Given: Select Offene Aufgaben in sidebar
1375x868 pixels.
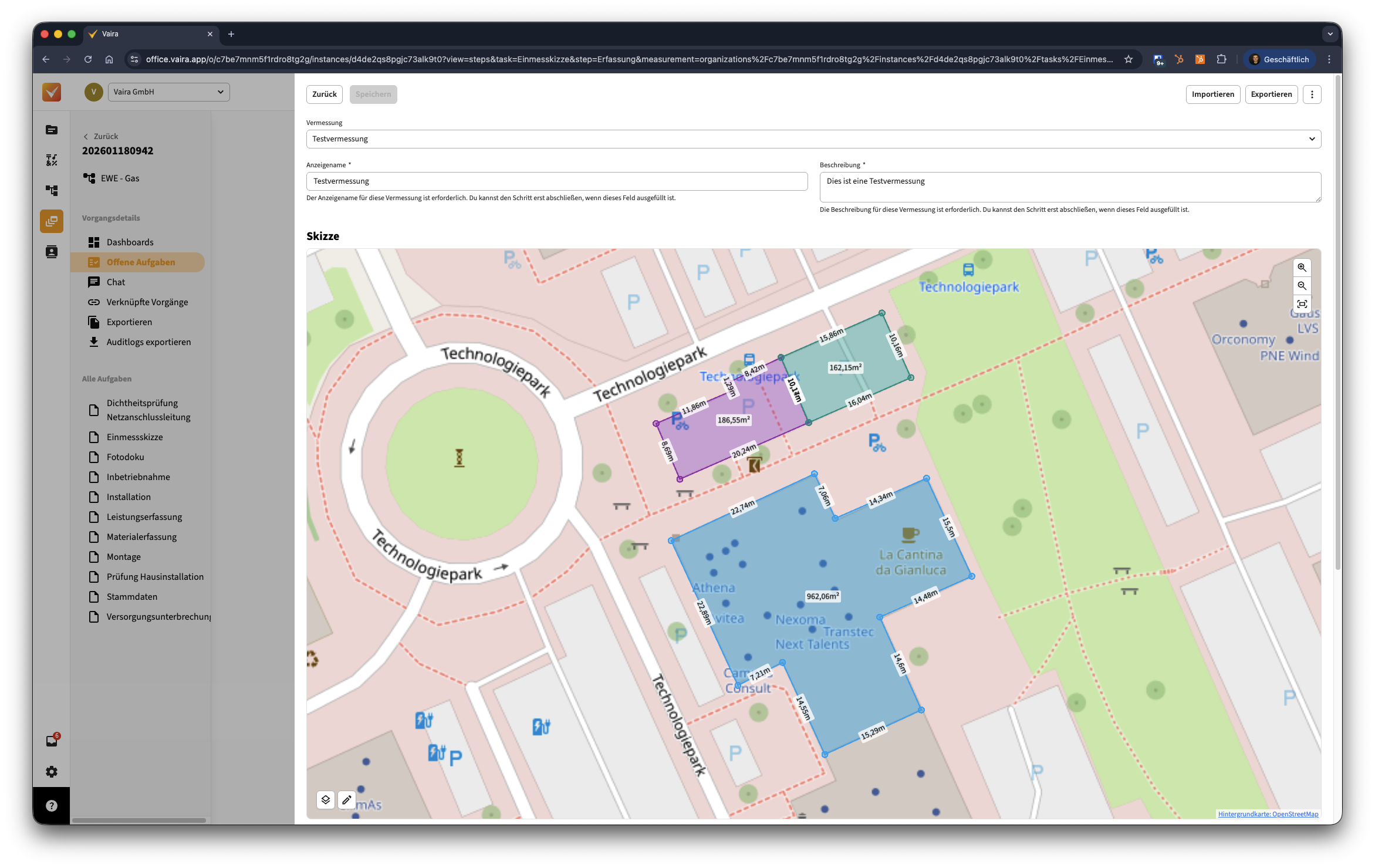Looking at the screenshot, I should 140,262.
